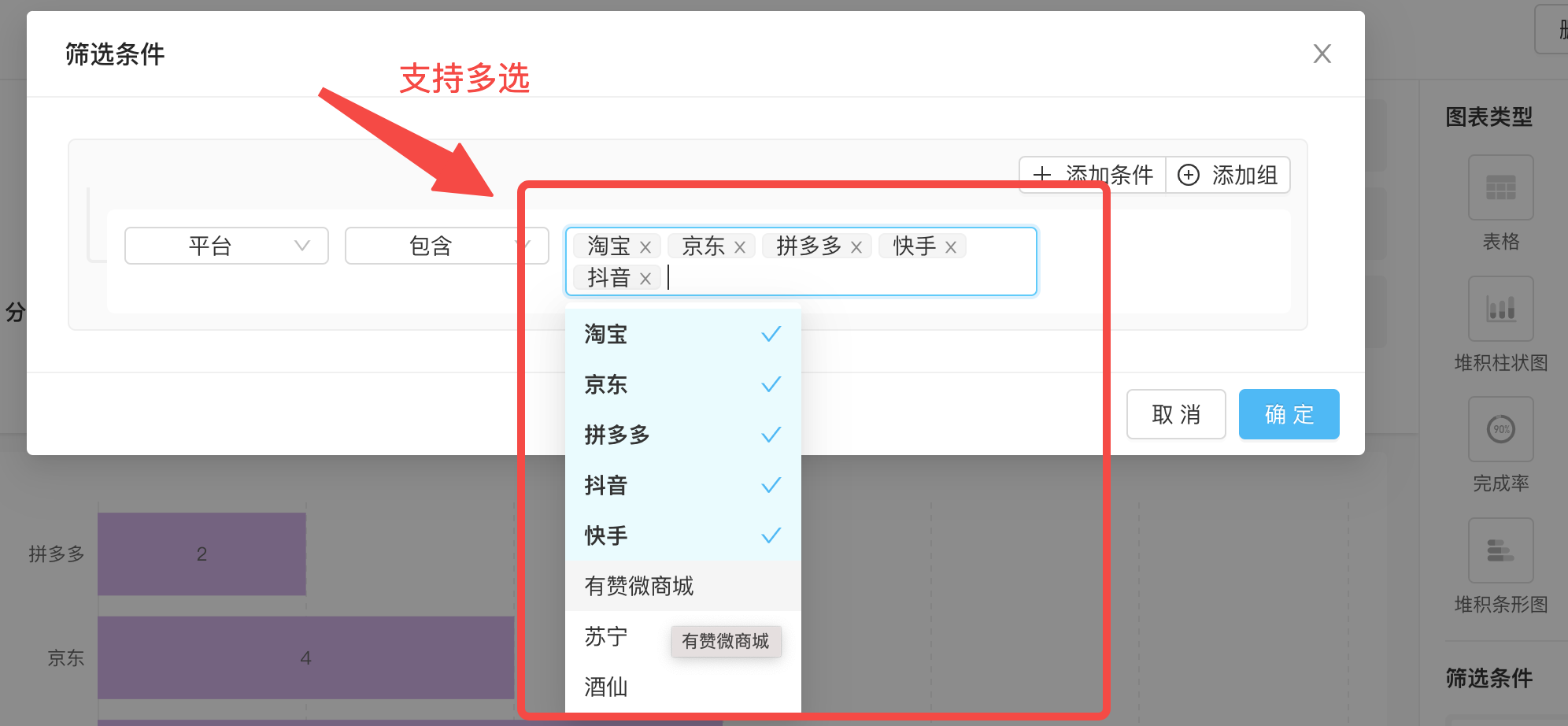Click the 京东 bar showing 4
The width and height of the screenshot is (1568, 726).
pyautogui.click(x=305, y=657)
